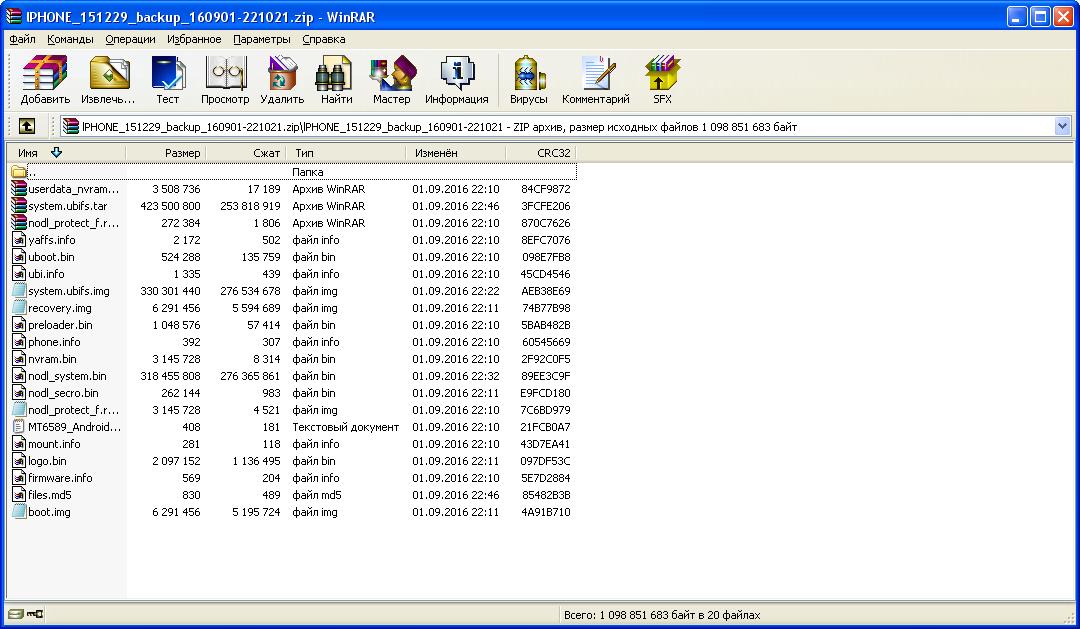Open the Параметры menu
Image resolution: width=1080 pixels, height=629 pixels.
pyautogui.click(x=262, y=39)
